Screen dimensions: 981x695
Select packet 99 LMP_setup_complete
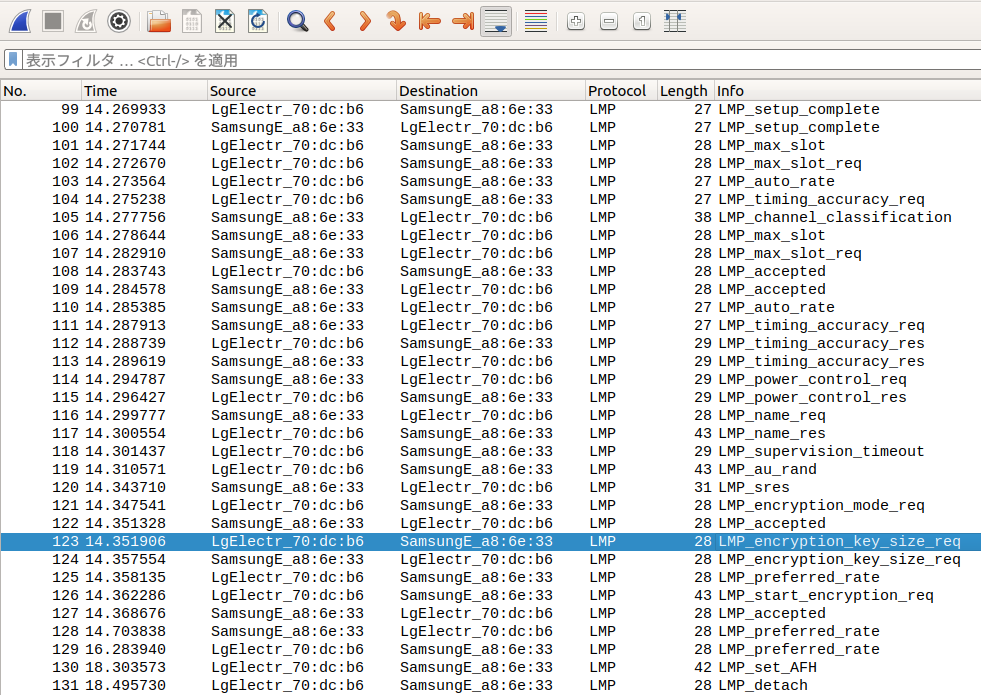point(490,109)
